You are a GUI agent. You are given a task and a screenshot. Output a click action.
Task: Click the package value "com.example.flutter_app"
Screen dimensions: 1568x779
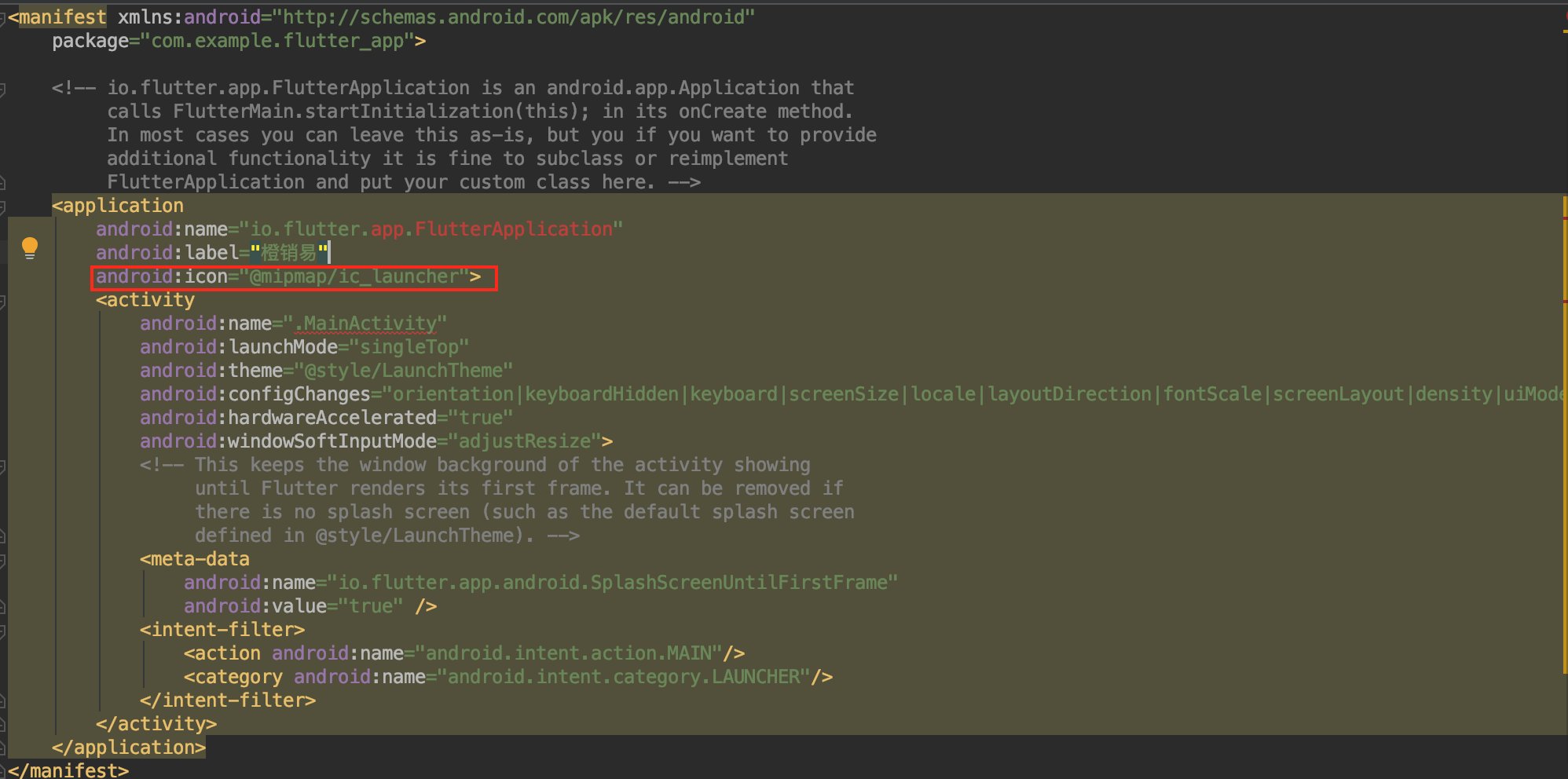point(277,41)
